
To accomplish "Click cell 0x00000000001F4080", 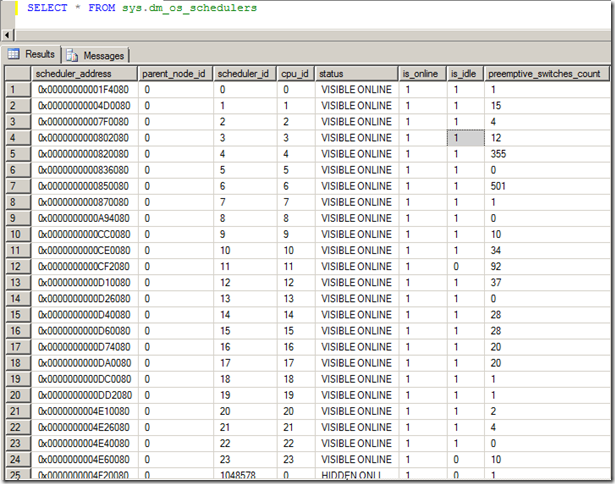I will click(85, 90).
